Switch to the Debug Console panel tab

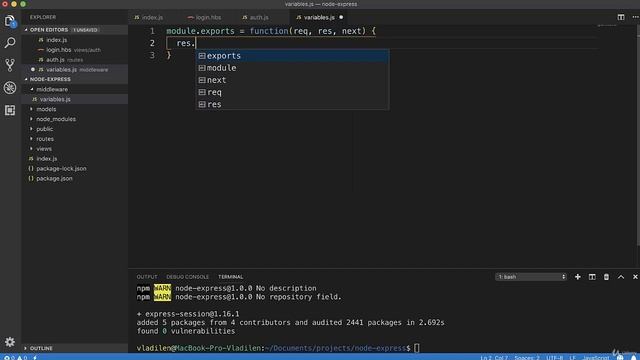point(187,277)
